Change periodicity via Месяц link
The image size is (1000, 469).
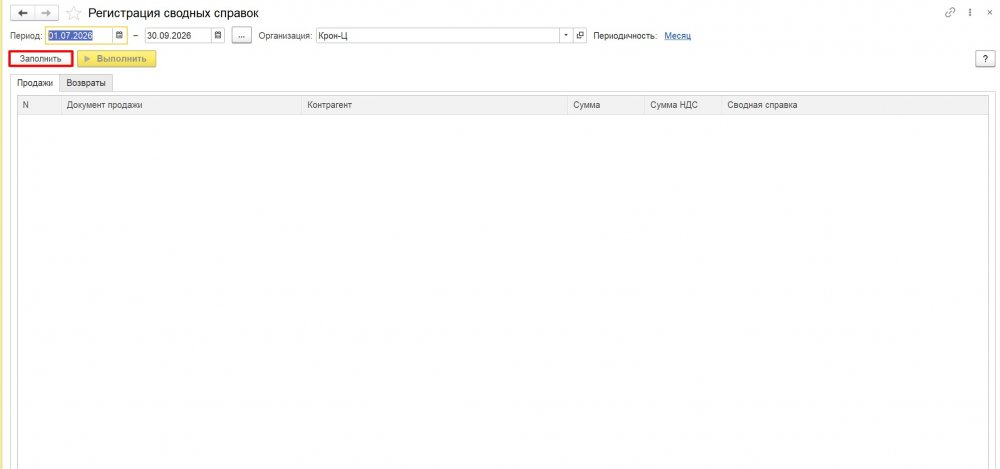point(677,36)
